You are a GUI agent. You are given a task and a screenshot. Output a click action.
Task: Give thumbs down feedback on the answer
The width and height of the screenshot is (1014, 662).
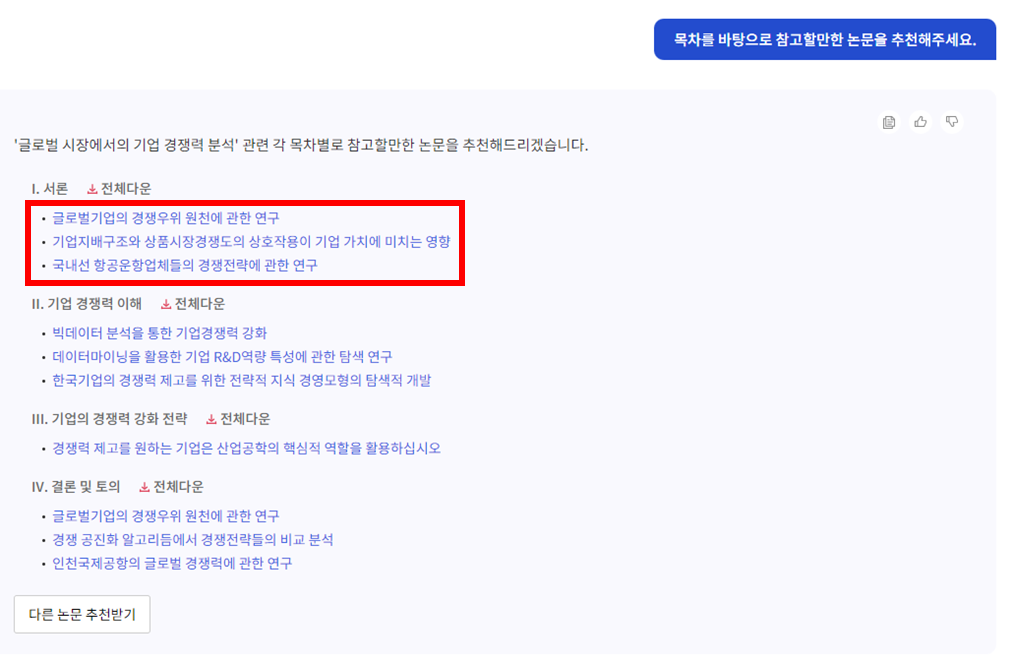coord(952,121)
